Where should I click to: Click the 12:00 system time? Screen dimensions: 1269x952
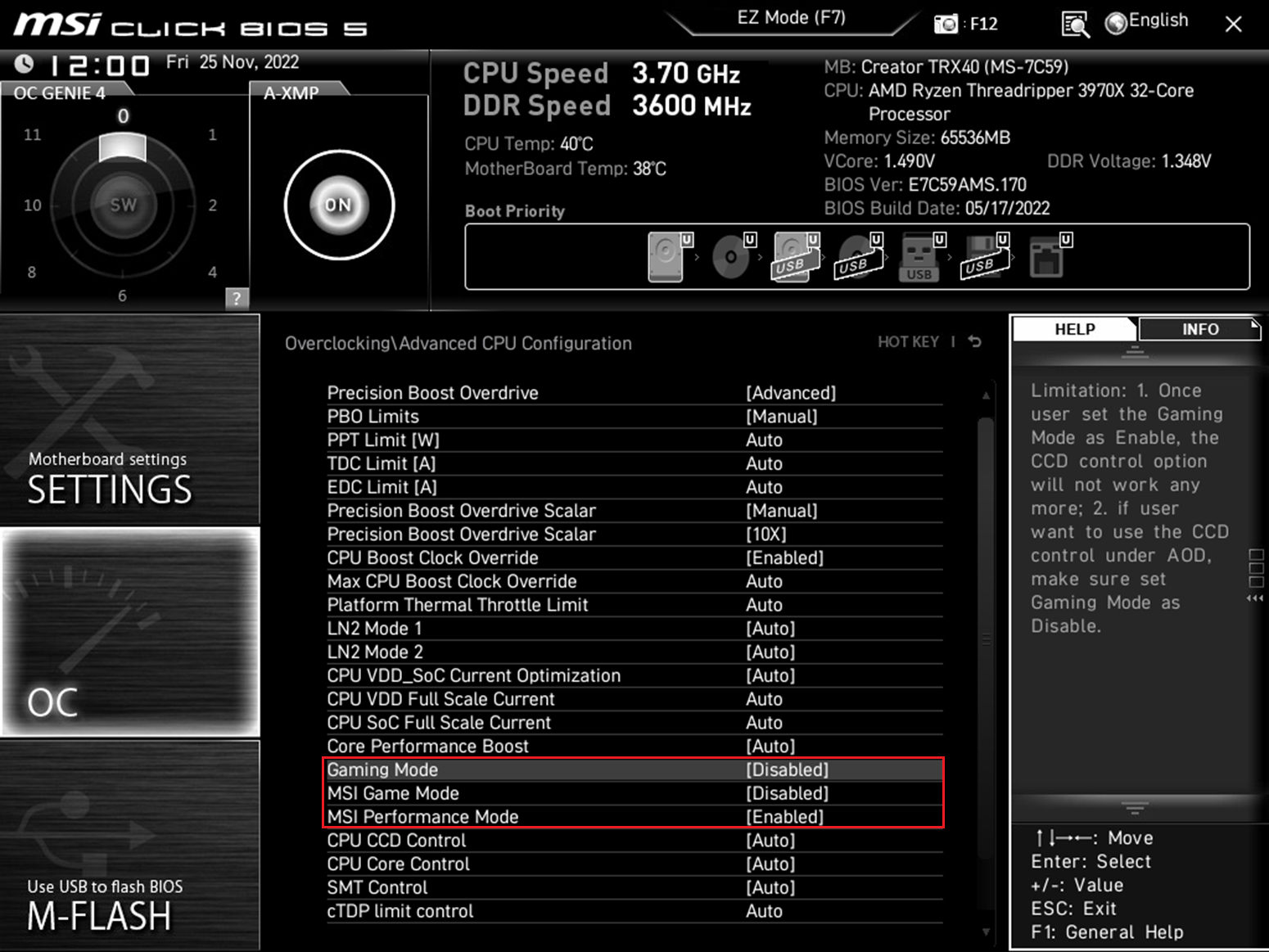coord(99,65)
